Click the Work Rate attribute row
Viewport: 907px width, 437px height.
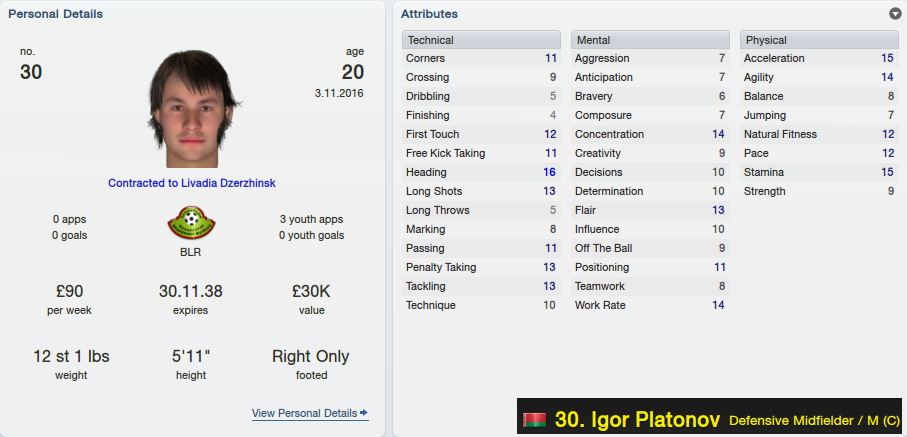pos(650,305)
